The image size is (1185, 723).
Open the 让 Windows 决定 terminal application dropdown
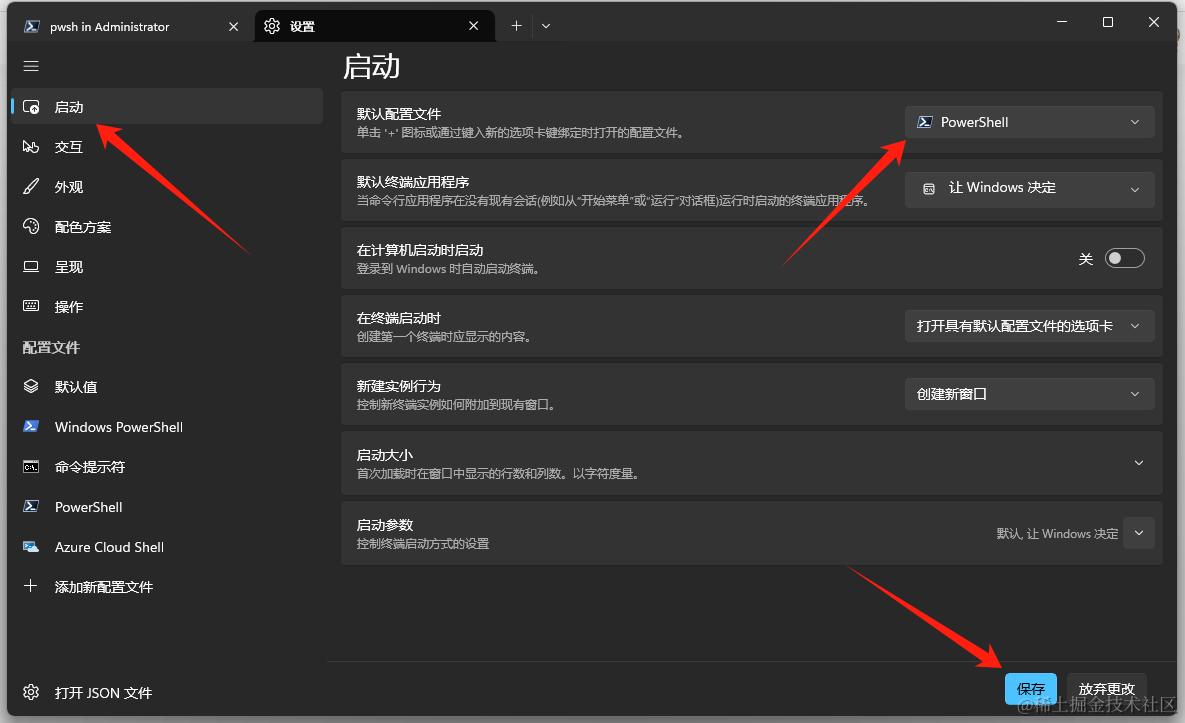pos(1029,189)
